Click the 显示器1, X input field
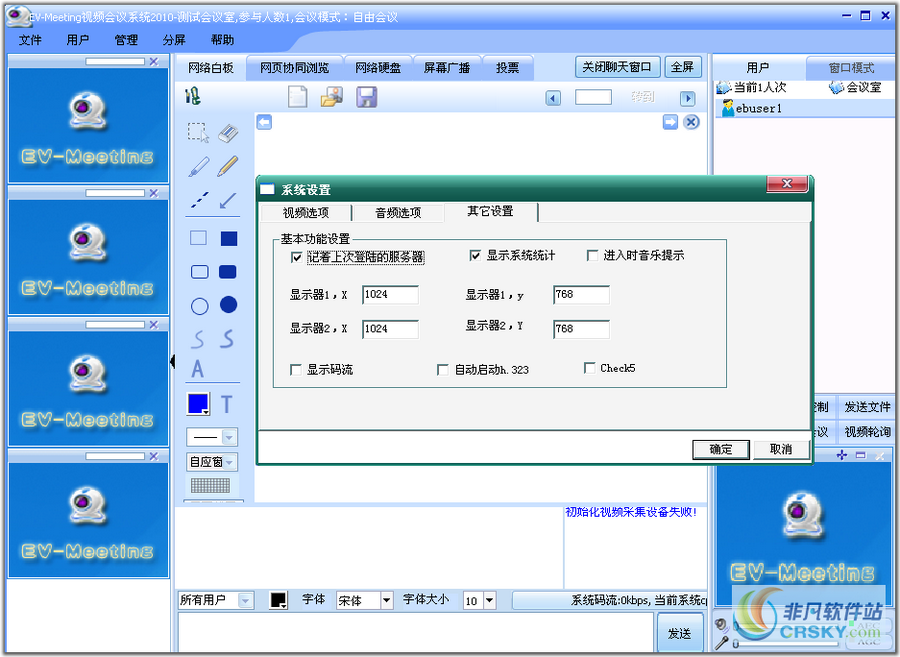The image size is (900, 657). coord(390,295)
